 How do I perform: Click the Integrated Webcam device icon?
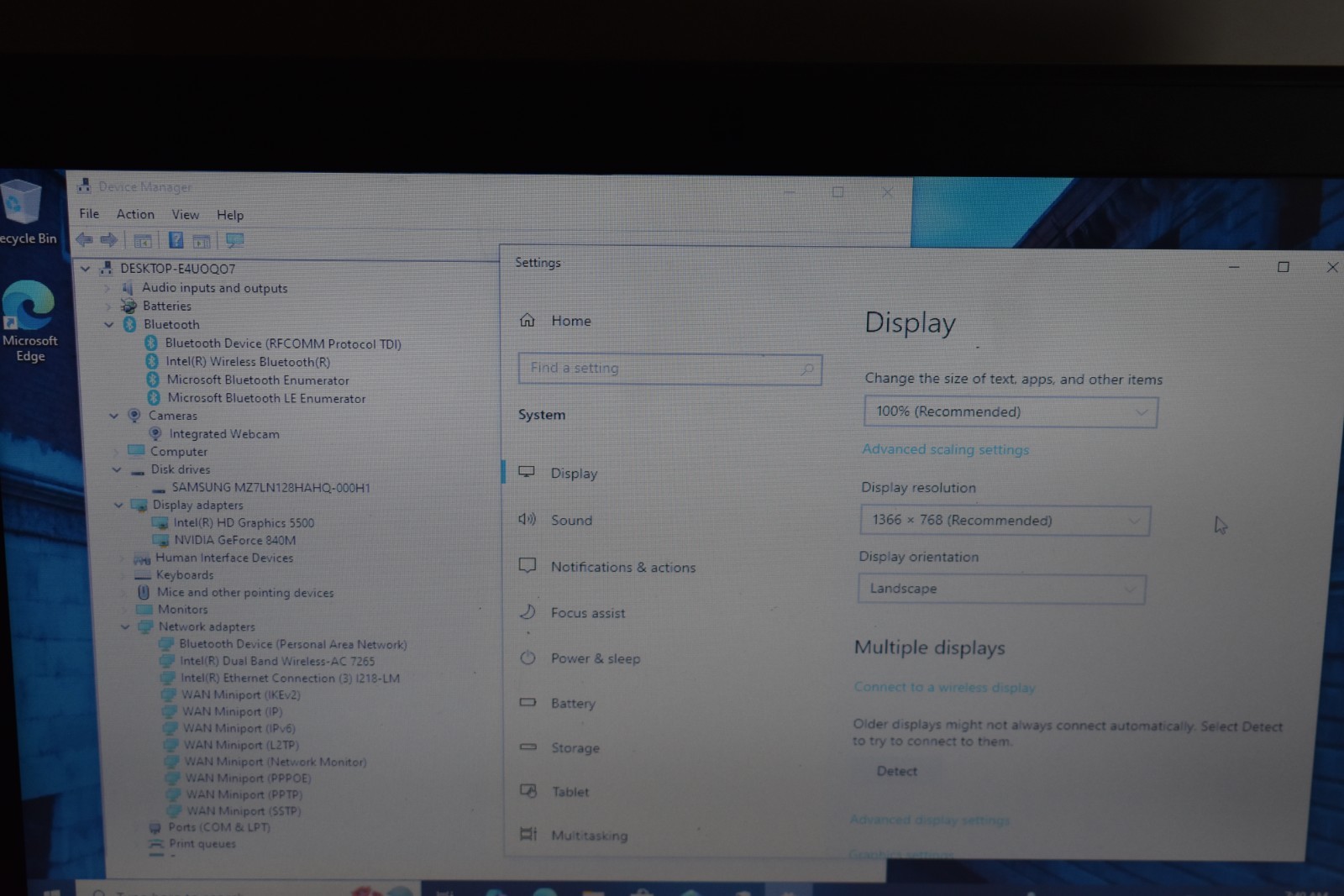tap(155, 433)
